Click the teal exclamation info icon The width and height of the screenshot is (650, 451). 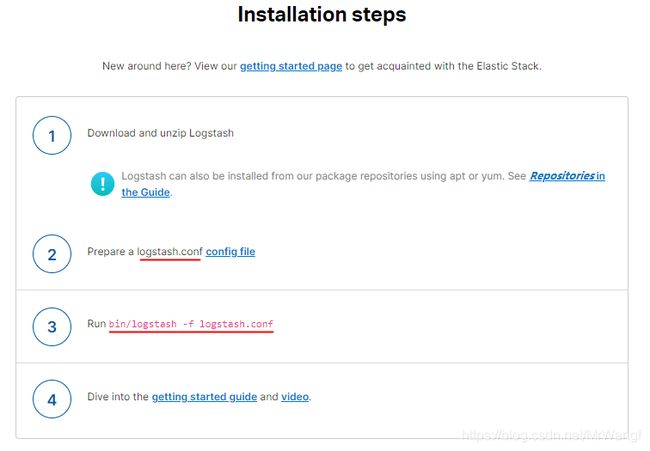point(102,184)
